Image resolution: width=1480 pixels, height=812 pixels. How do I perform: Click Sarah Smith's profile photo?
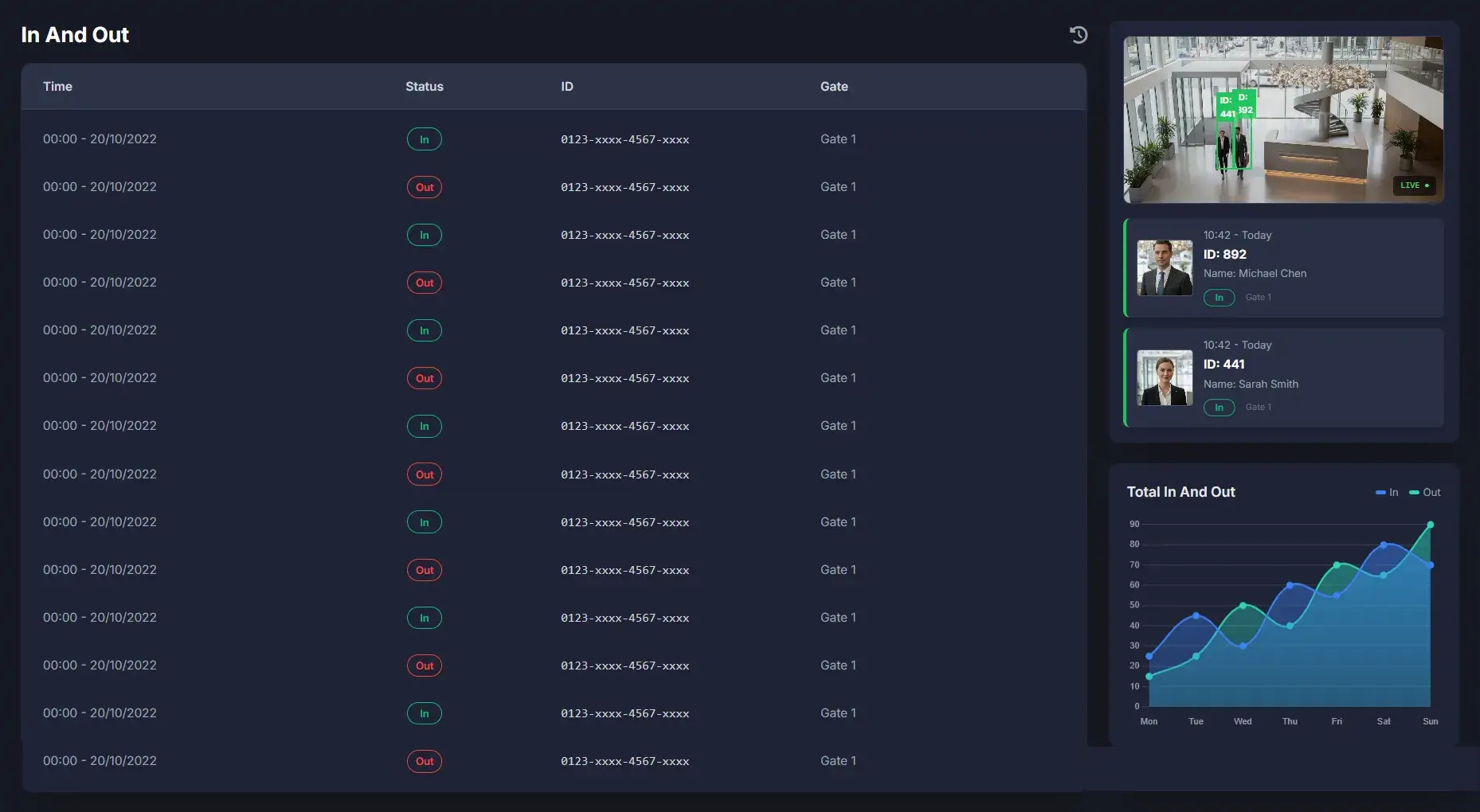click(1164, 378)
